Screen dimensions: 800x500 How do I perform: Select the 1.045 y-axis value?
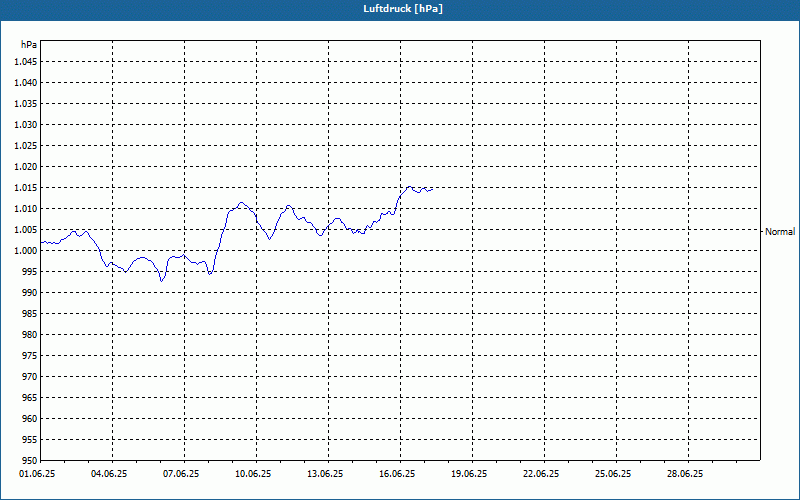tap(26, 62)
